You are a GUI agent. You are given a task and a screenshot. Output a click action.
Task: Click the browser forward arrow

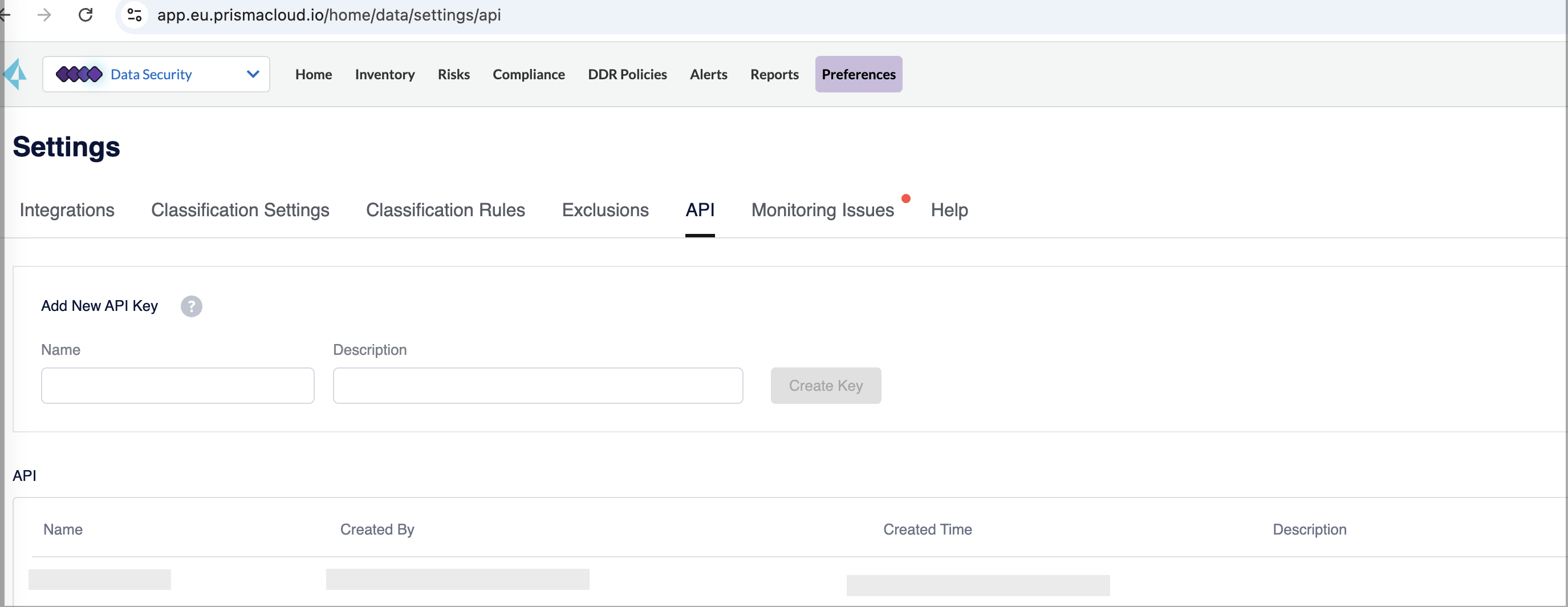point(44,15)
